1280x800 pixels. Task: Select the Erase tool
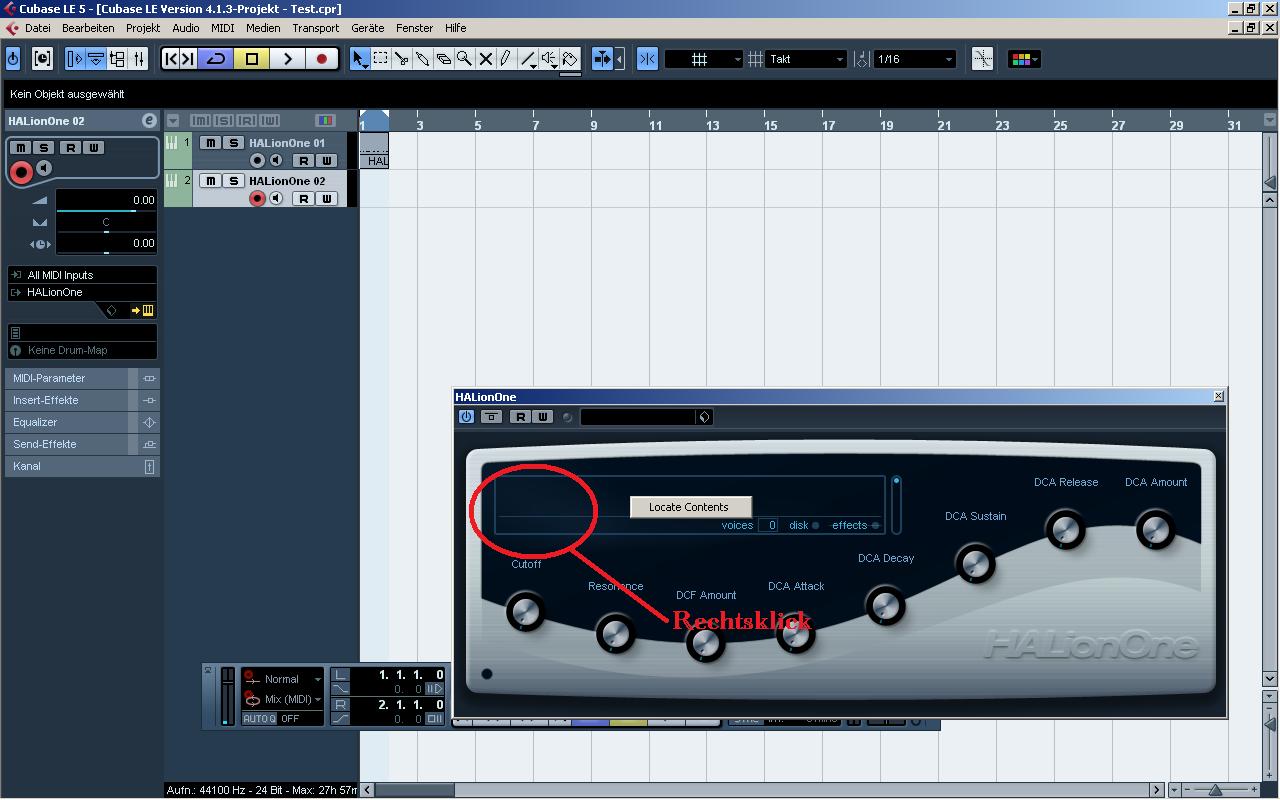coord(444,59)
